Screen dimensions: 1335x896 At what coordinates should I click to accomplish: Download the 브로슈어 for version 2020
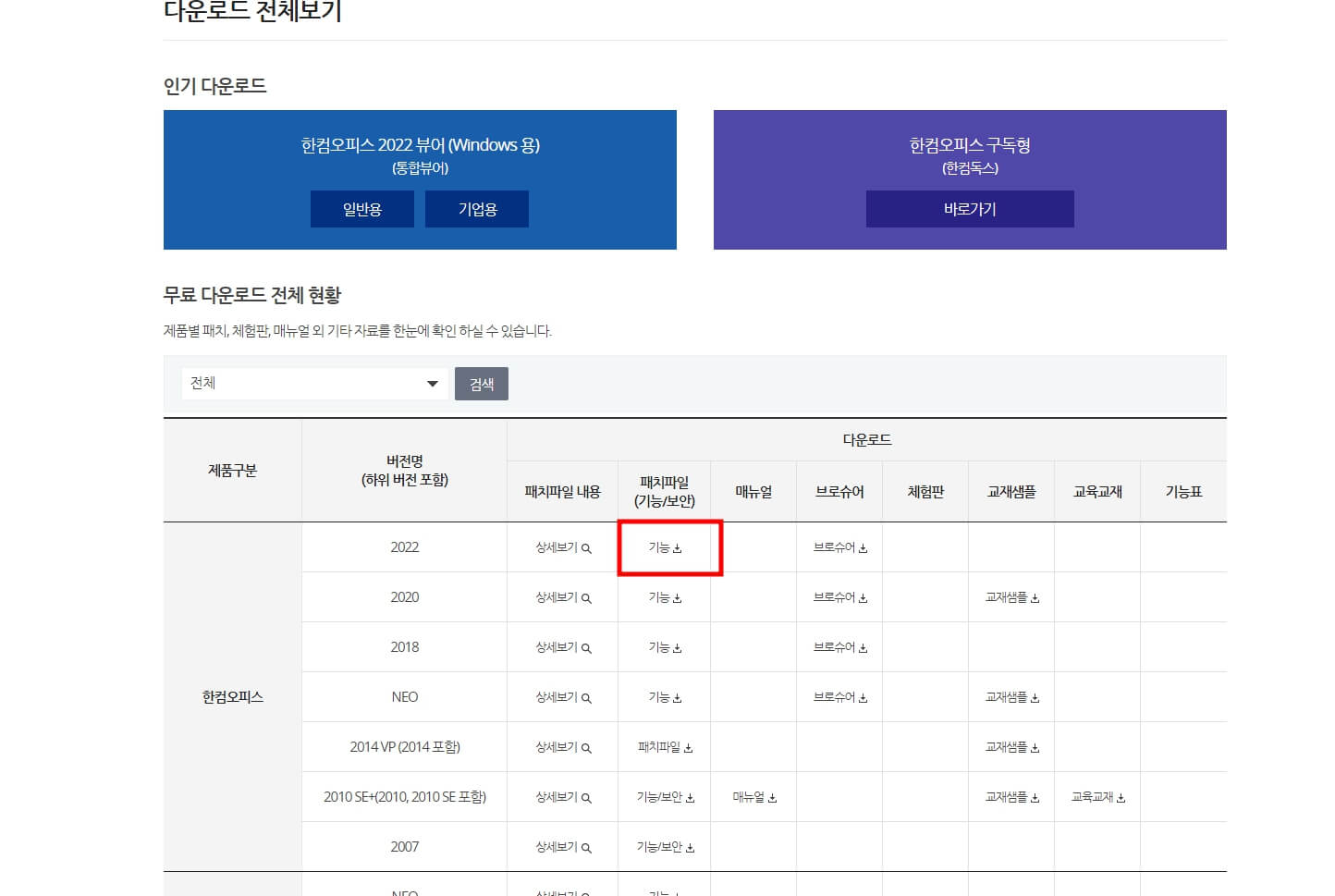click(839, 597)
